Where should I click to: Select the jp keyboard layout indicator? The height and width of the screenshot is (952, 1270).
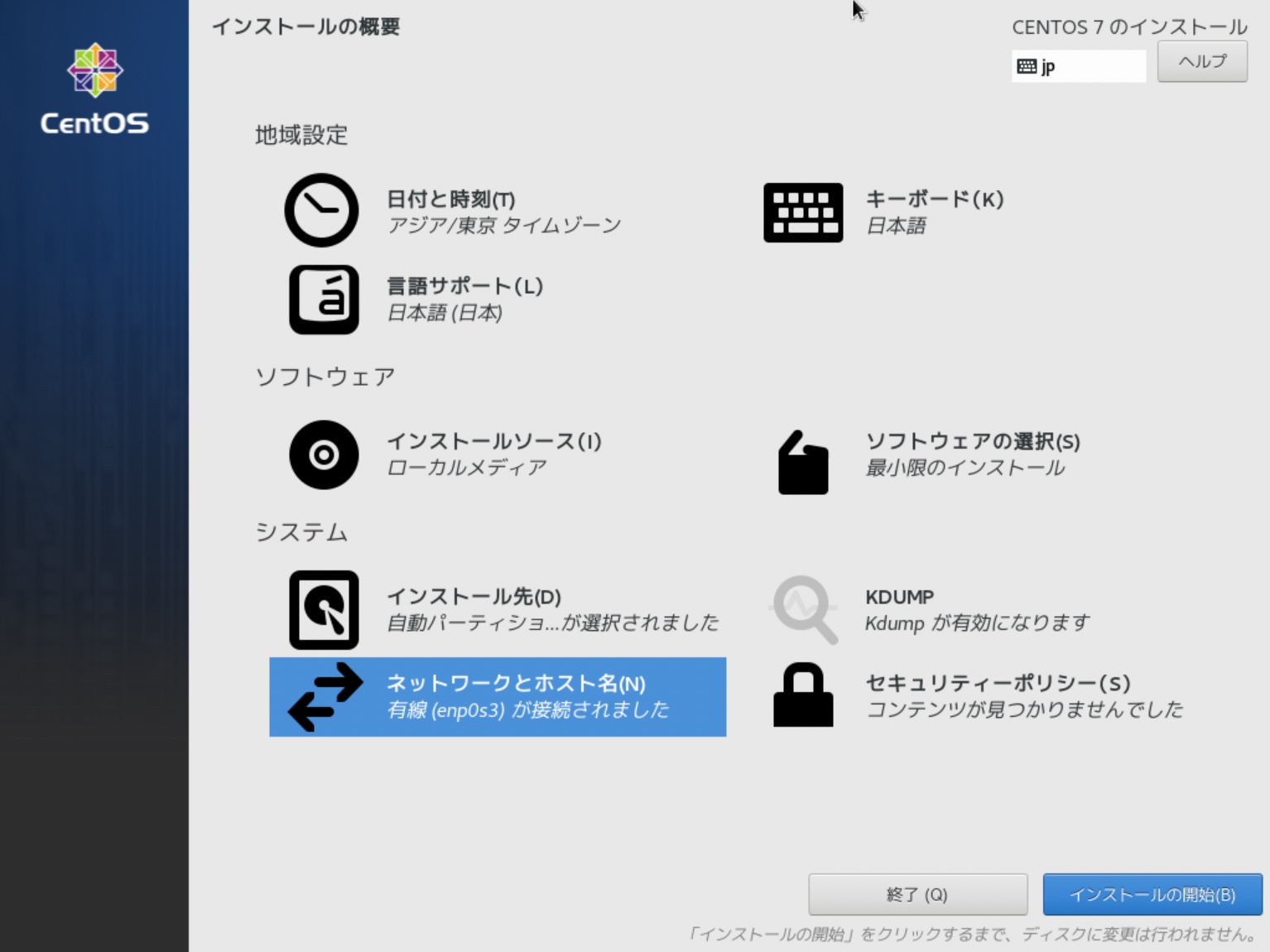click(x=1079, y=66)
